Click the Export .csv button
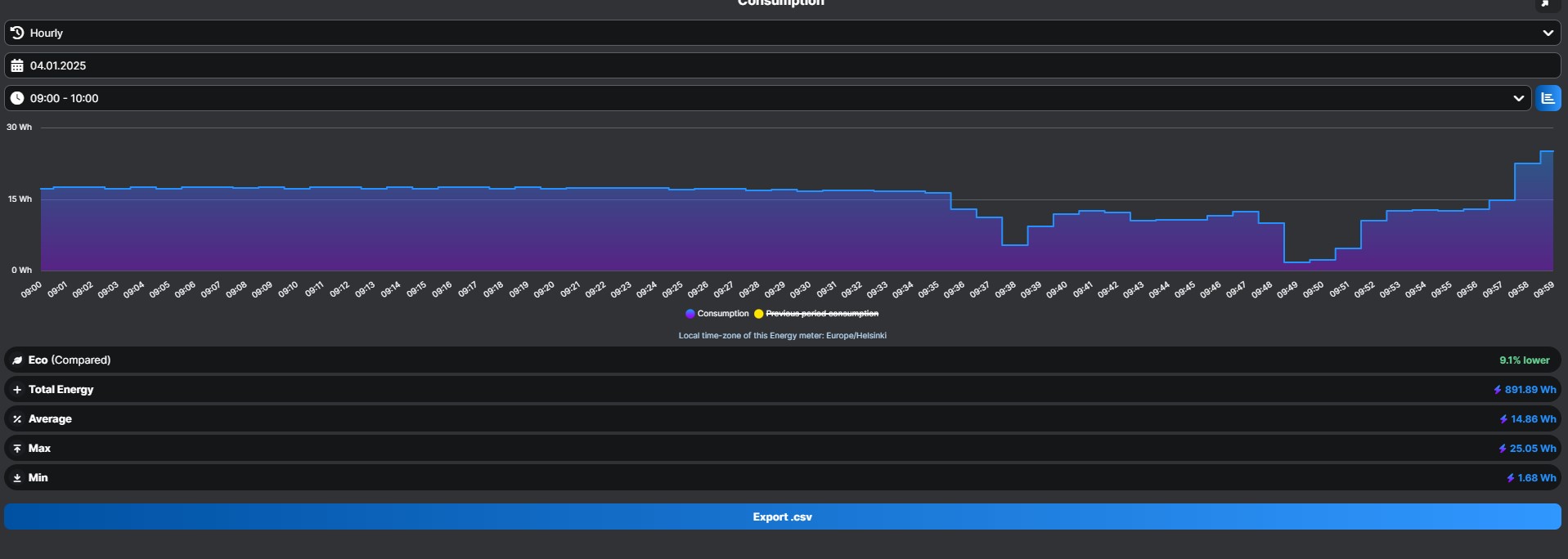 tap(782, 517)
